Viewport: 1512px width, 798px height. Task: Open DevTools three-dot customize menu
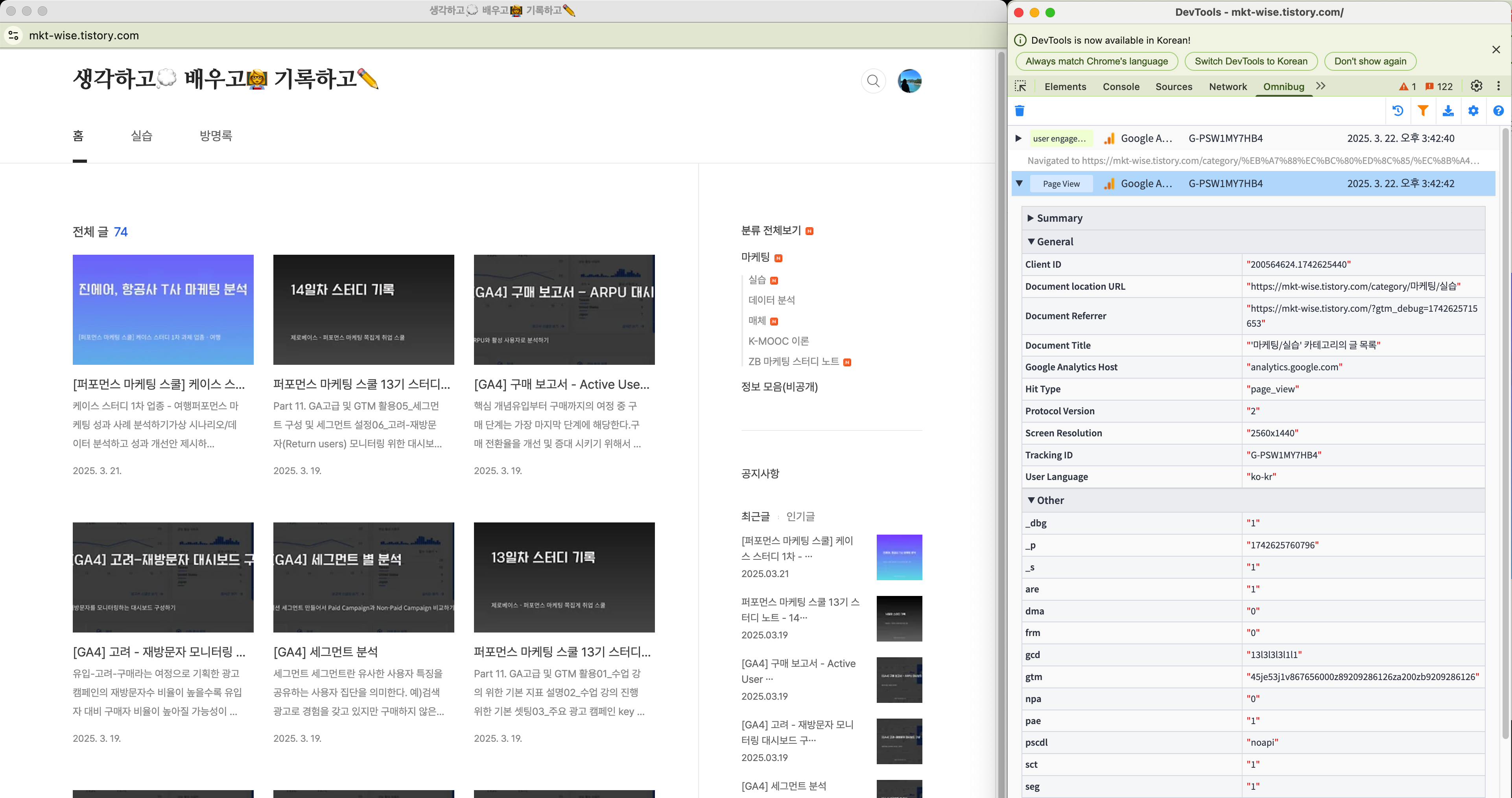(1499, 86)
